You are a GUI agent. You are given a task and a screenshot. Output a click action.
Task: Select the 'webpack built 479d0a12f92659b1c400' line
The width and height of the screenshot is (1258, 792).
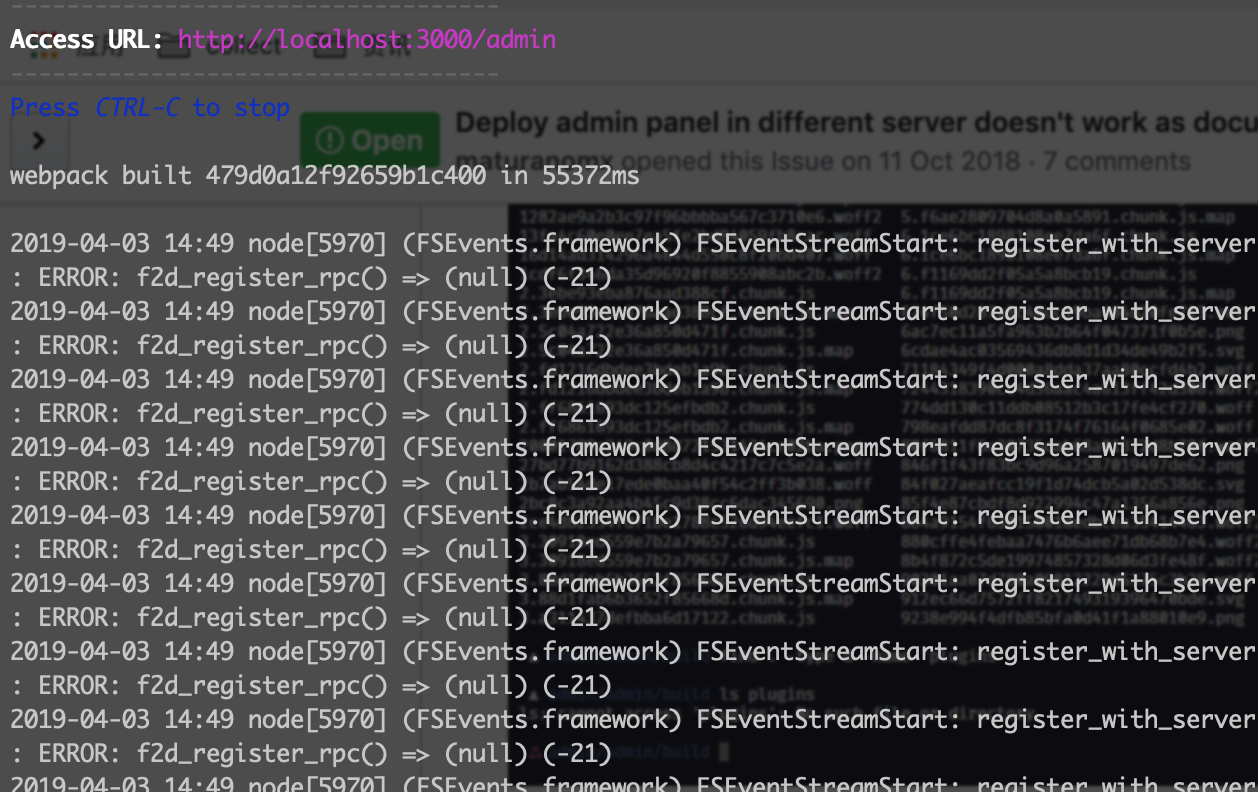pyautogui.click(x=325, y=176)
